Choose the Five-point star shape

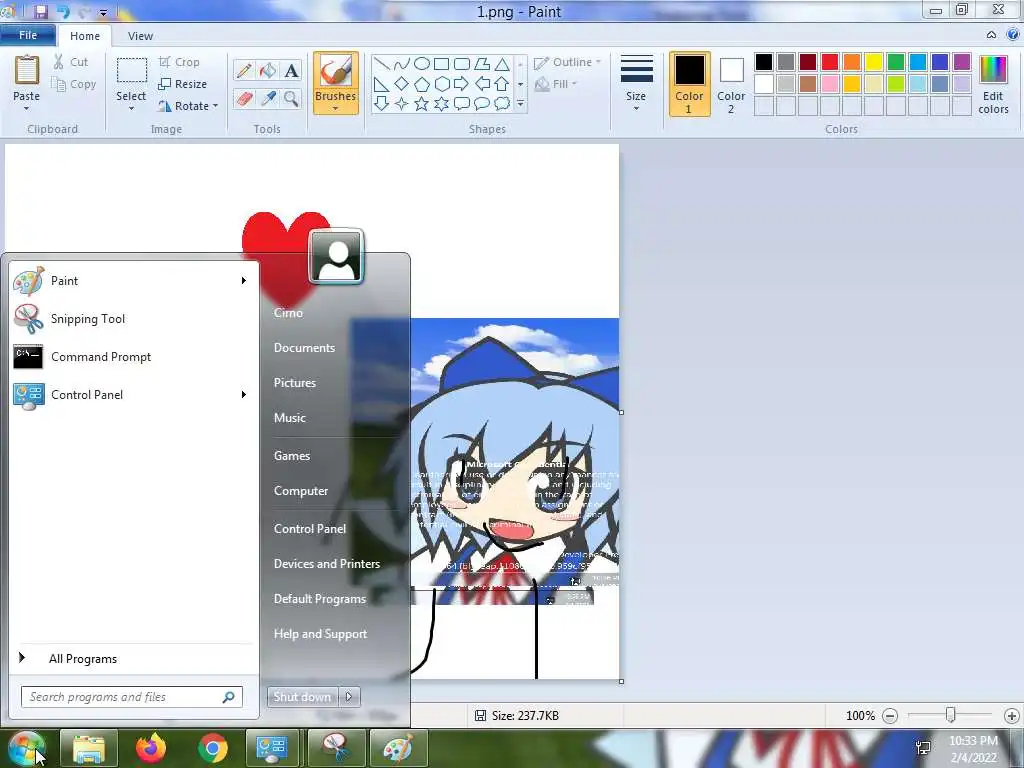click(x=422, y=103)
